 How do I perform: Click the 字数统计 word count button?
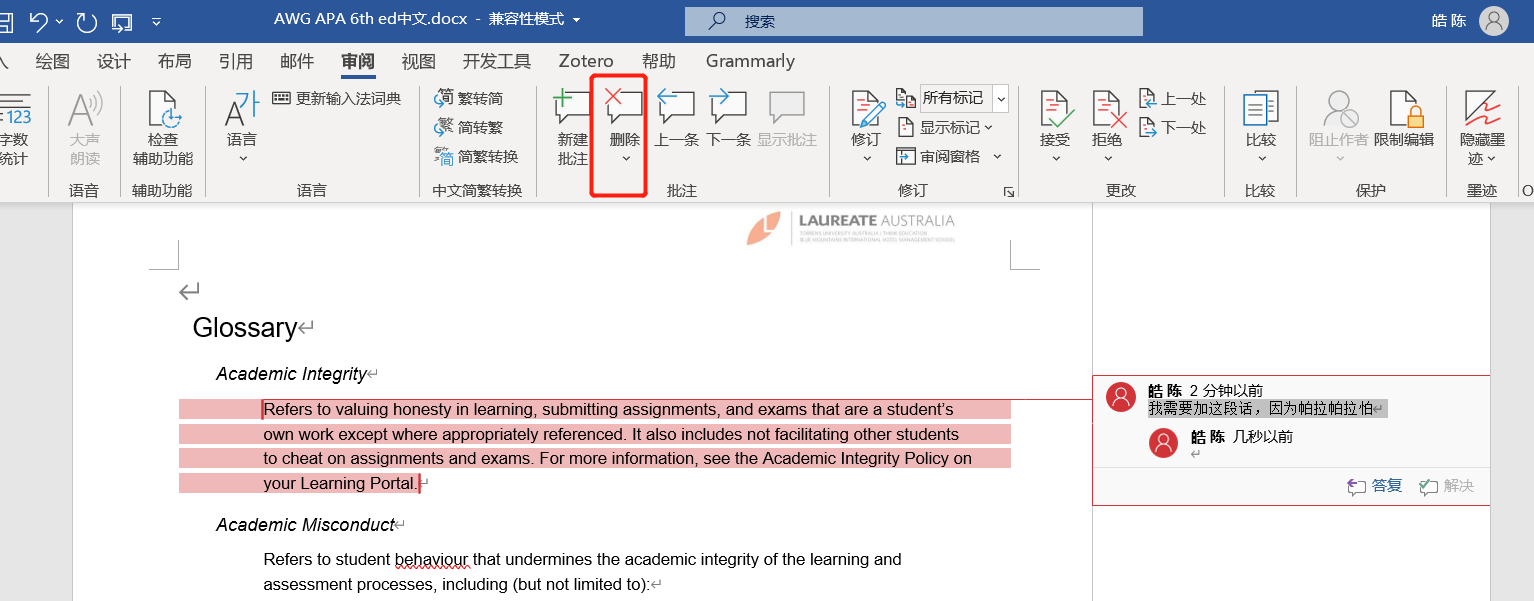(14, 128)
